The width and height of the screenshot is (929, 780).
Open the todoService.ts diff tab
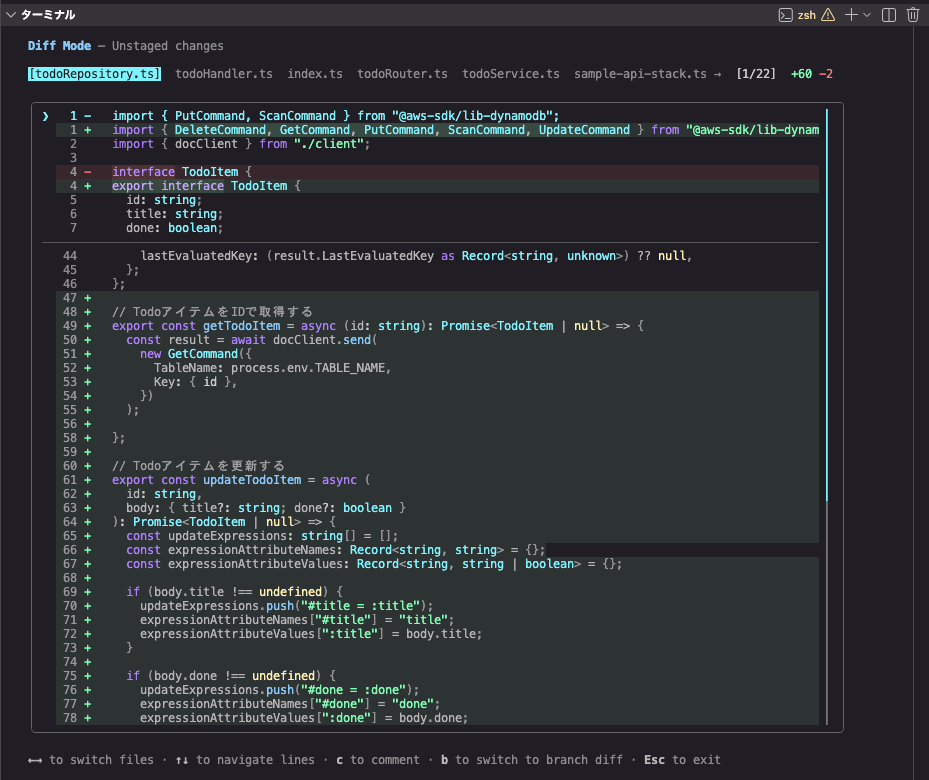click(x=510, y=74)
